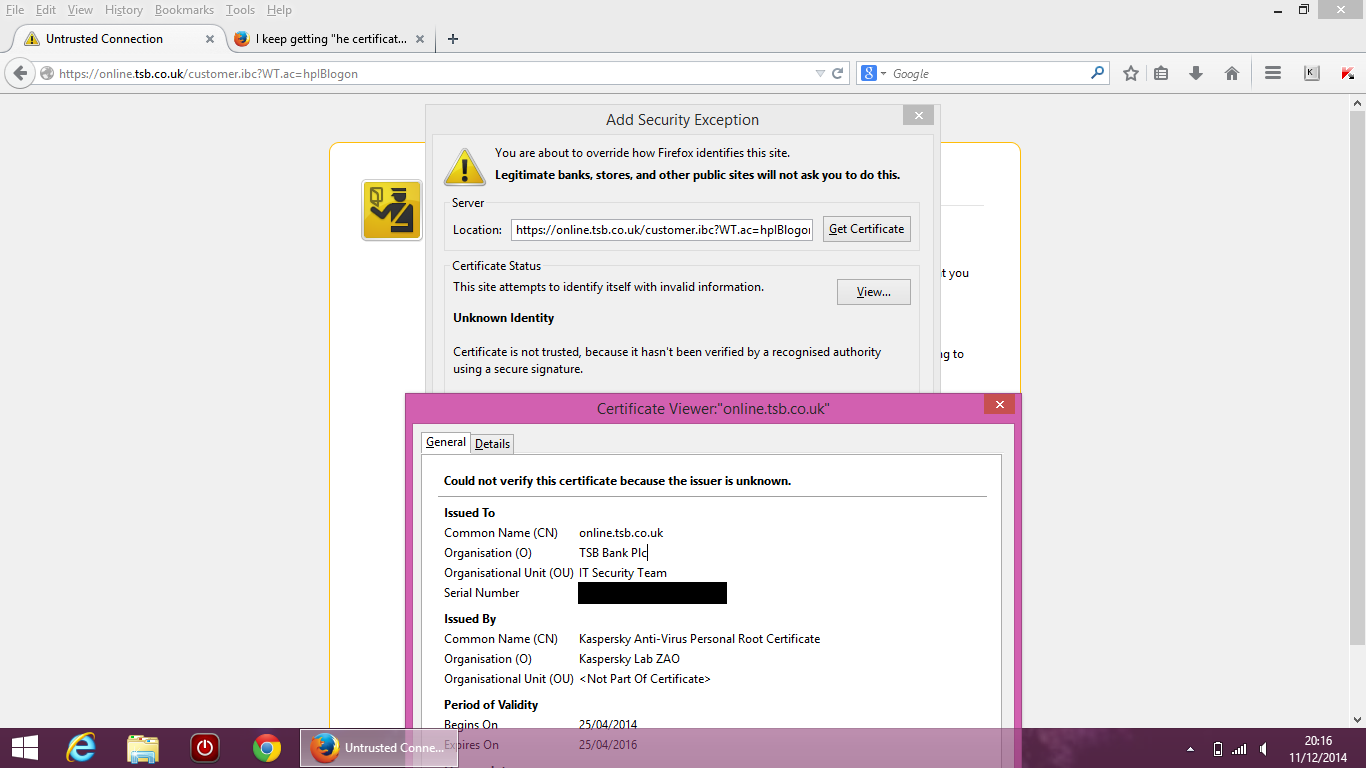Open the Help menu

279,10
